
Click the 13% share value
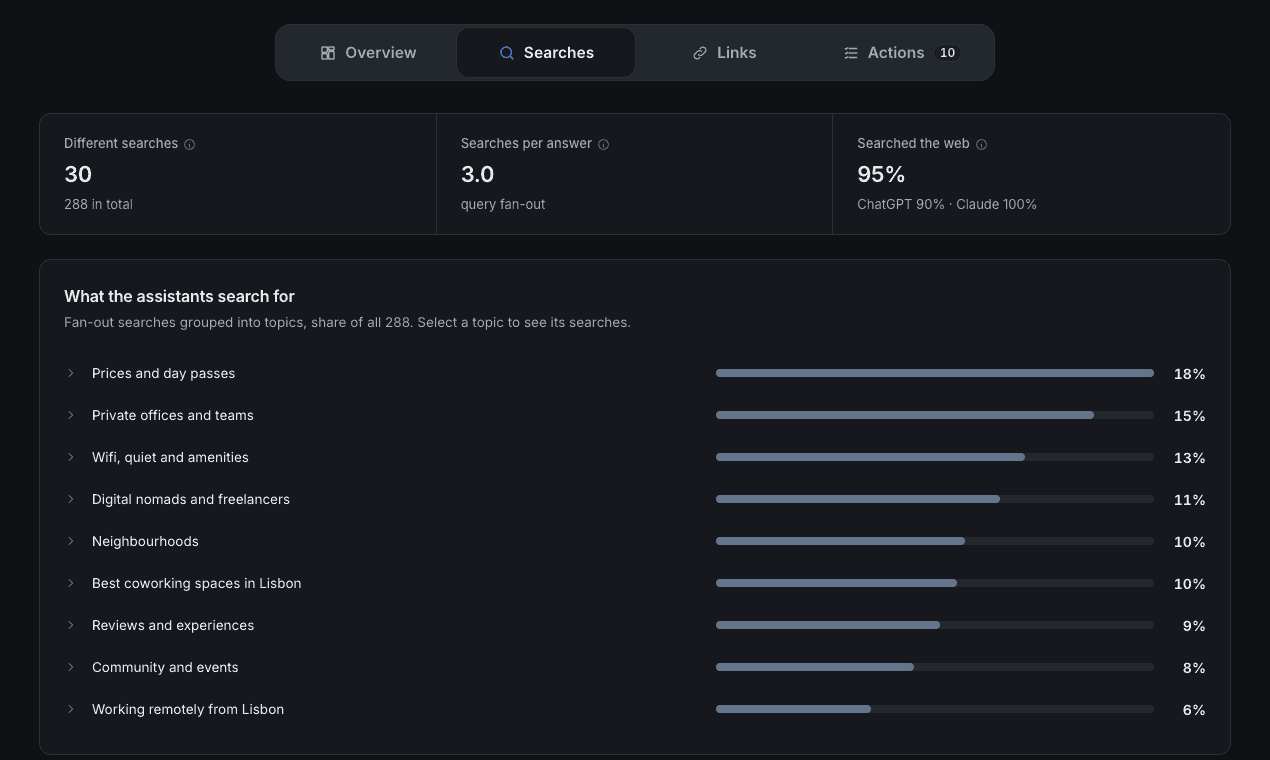[x=1189, y=458]
